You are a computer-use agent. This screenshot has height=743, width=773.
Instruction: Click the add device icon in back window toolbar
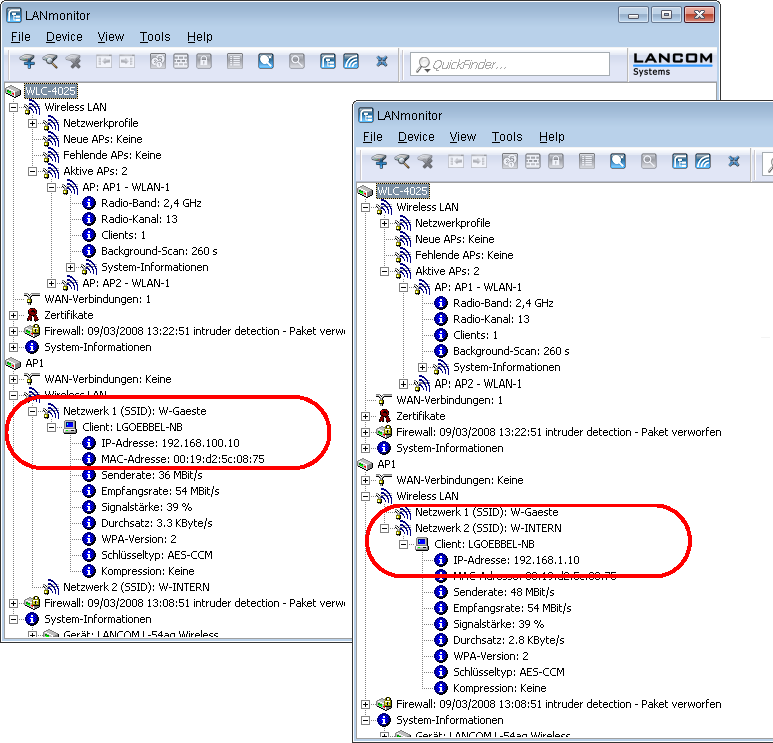pyautogui.click(x=27, y=62)
